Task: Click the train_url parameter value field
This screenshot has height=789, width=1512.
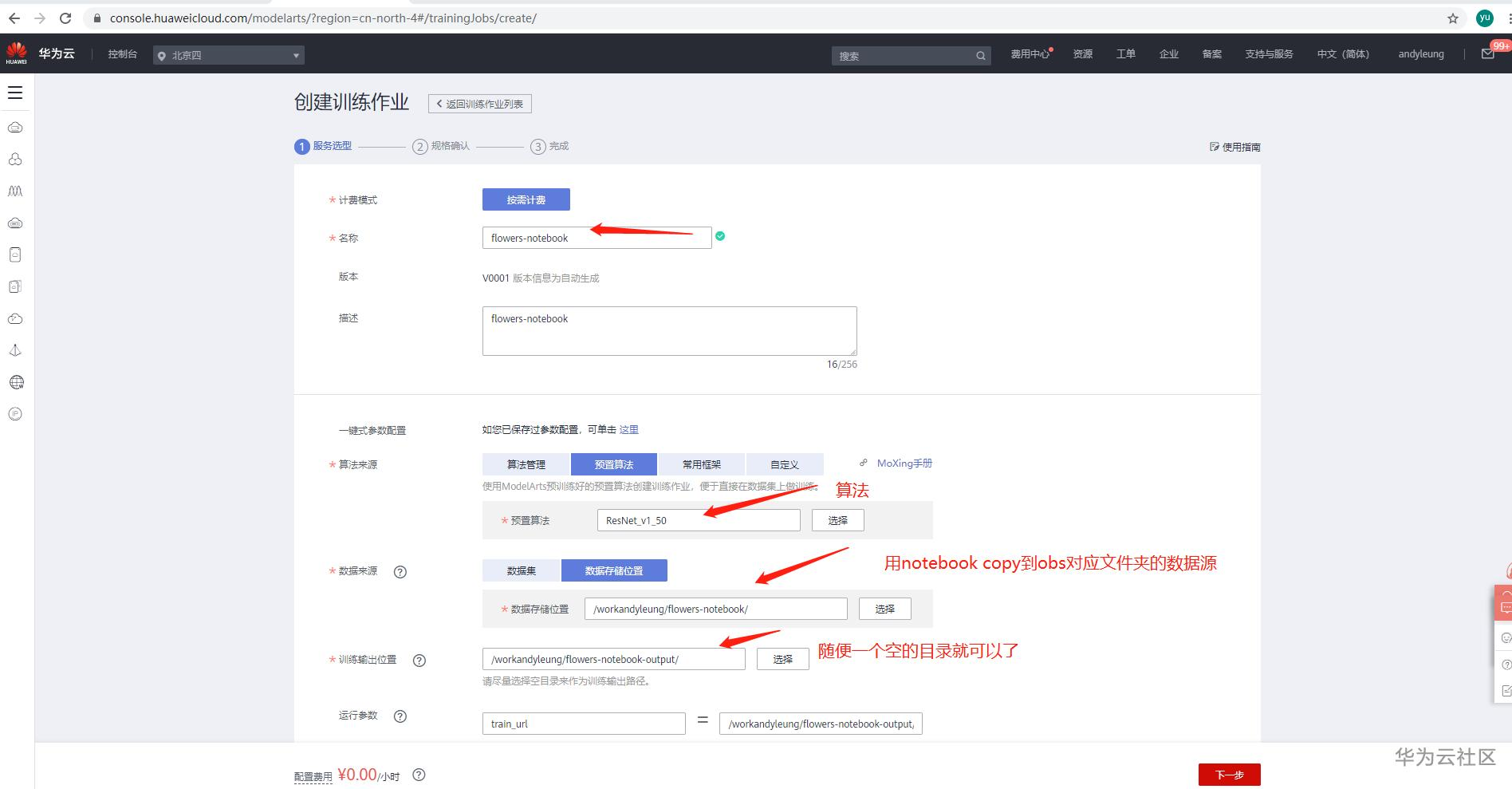Action: [821, 724]
